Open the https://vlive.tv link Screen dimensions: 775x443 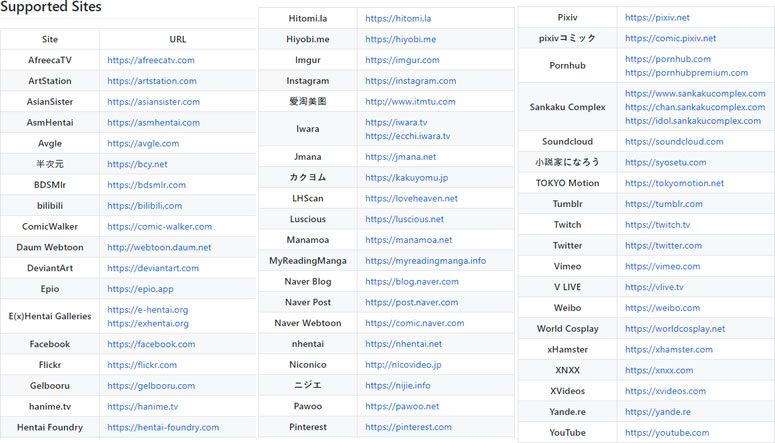[654, 286]
